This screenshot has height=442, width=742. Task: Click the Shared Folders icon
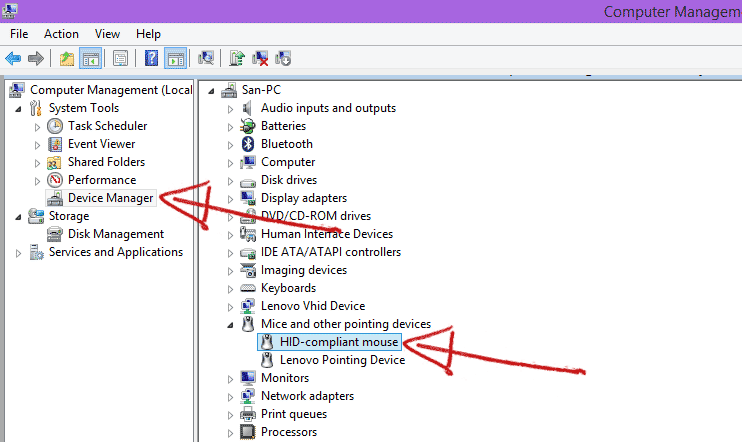pos(54,162)
